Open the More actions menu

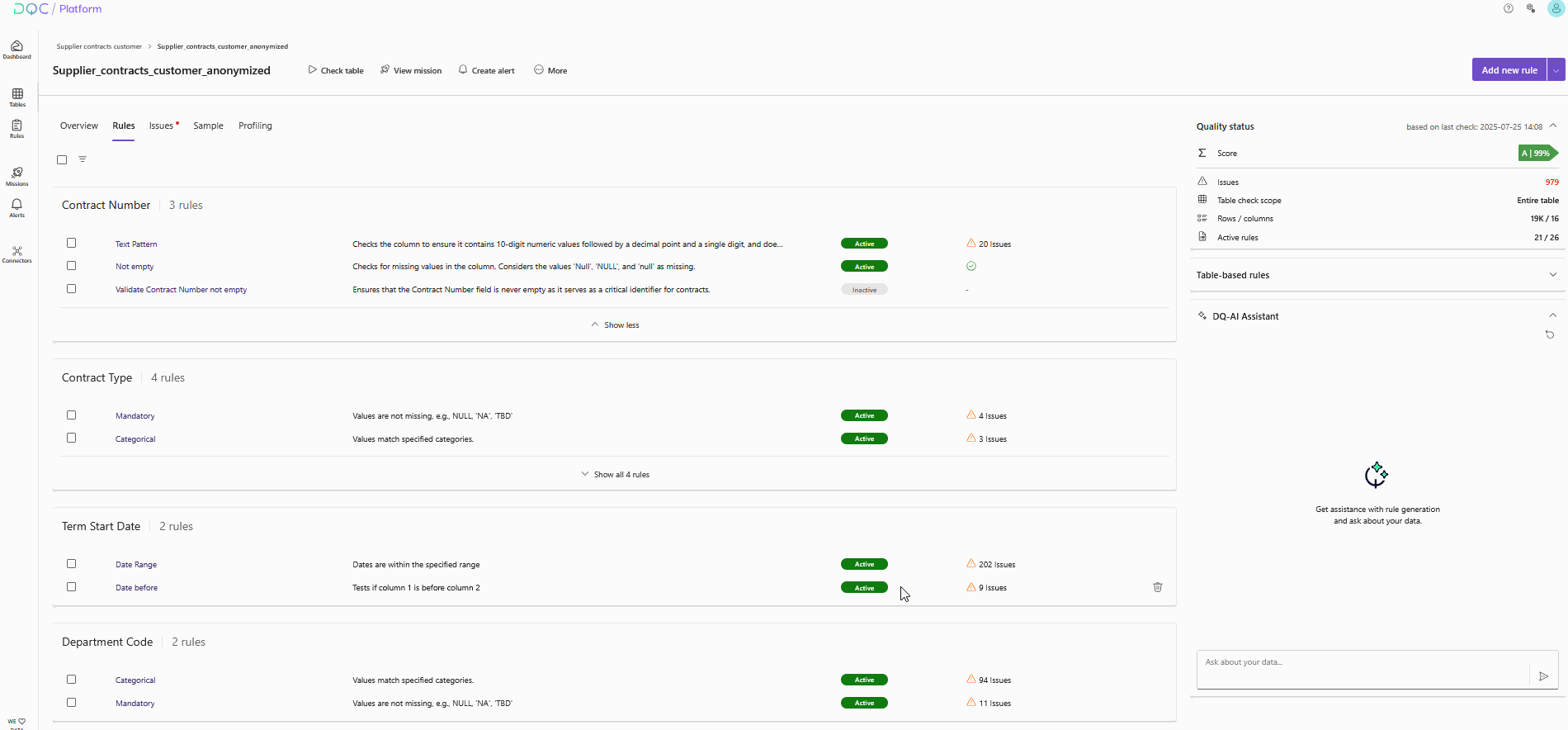(x=550, y=71)
